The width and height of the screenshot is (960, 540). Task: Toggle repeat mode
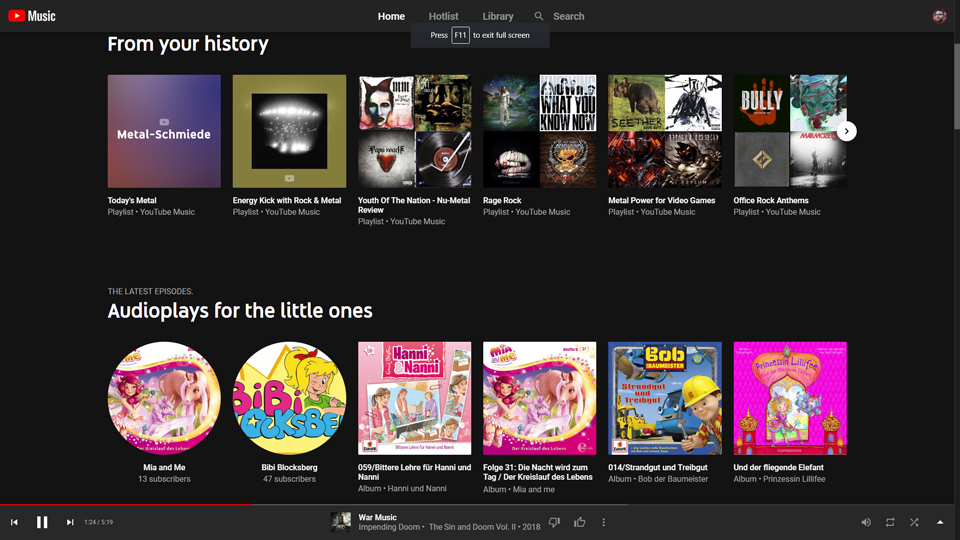click(x=890, y=522)
